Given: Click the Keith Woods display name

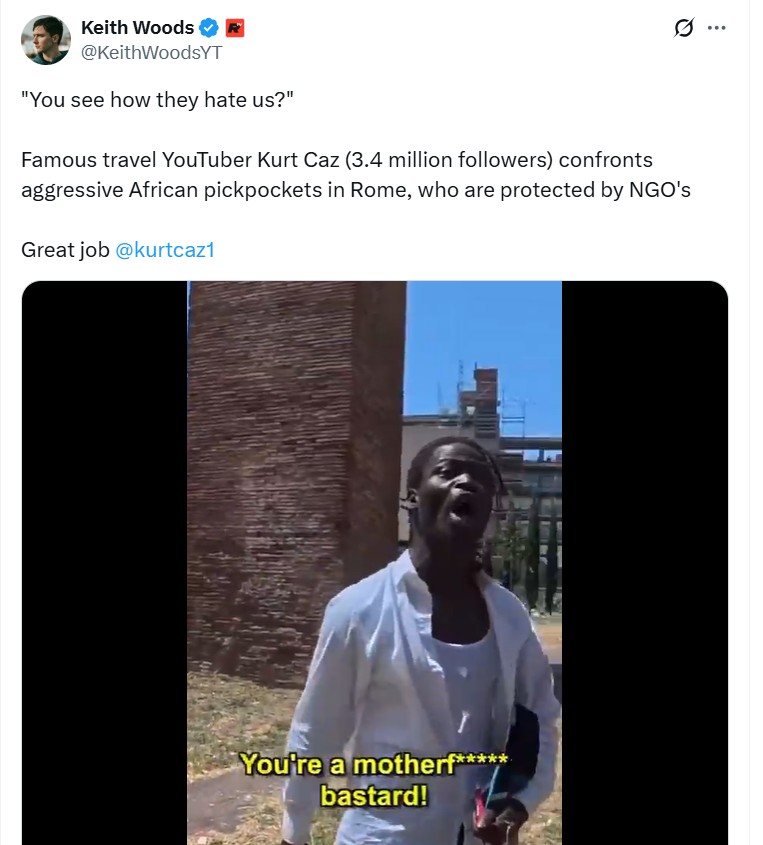Looking at the screenshot, I should 137,27.
